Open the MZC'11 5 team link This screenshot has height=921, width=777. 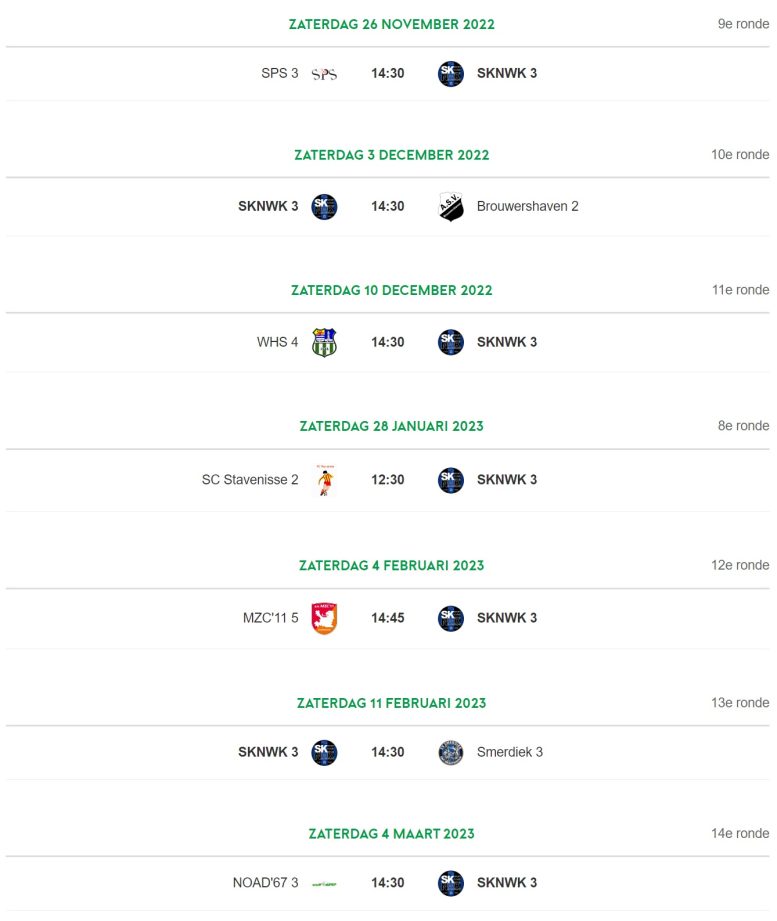(271, 618)
